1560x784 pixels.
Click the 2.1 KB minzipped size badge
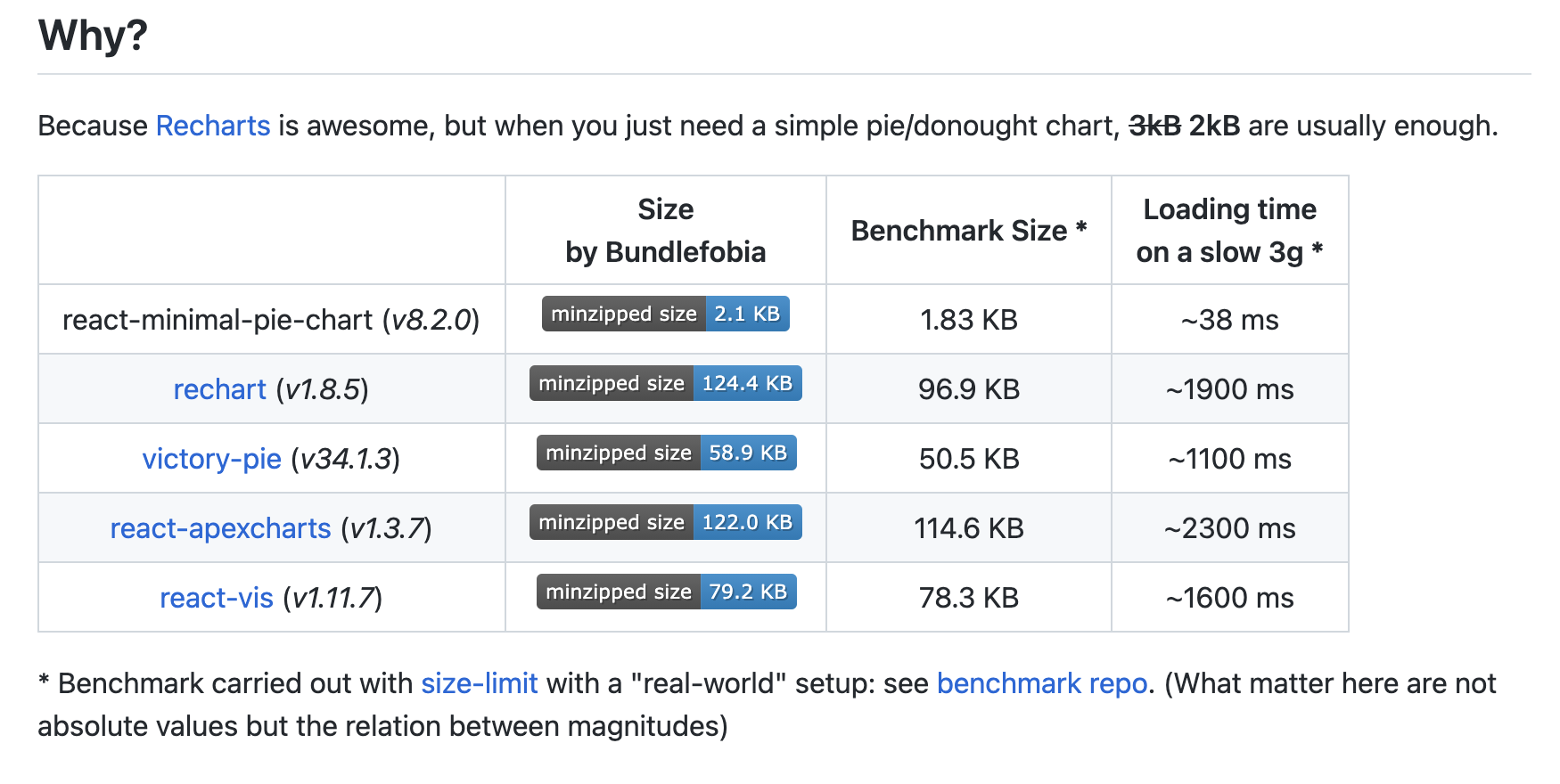[665, 314]
